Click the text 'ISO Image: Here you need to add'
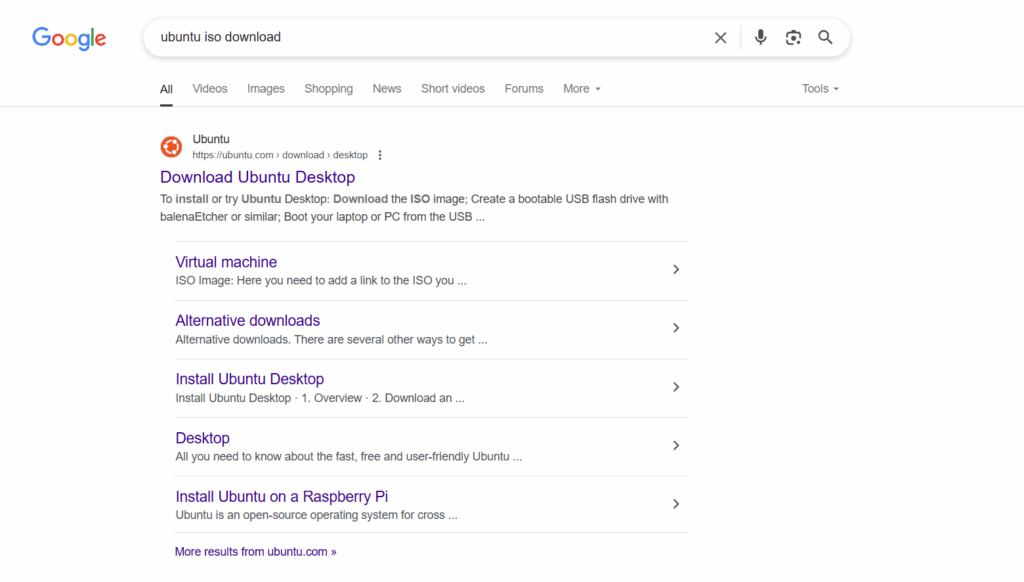1024x582 pixels. (x=321, y=281)
